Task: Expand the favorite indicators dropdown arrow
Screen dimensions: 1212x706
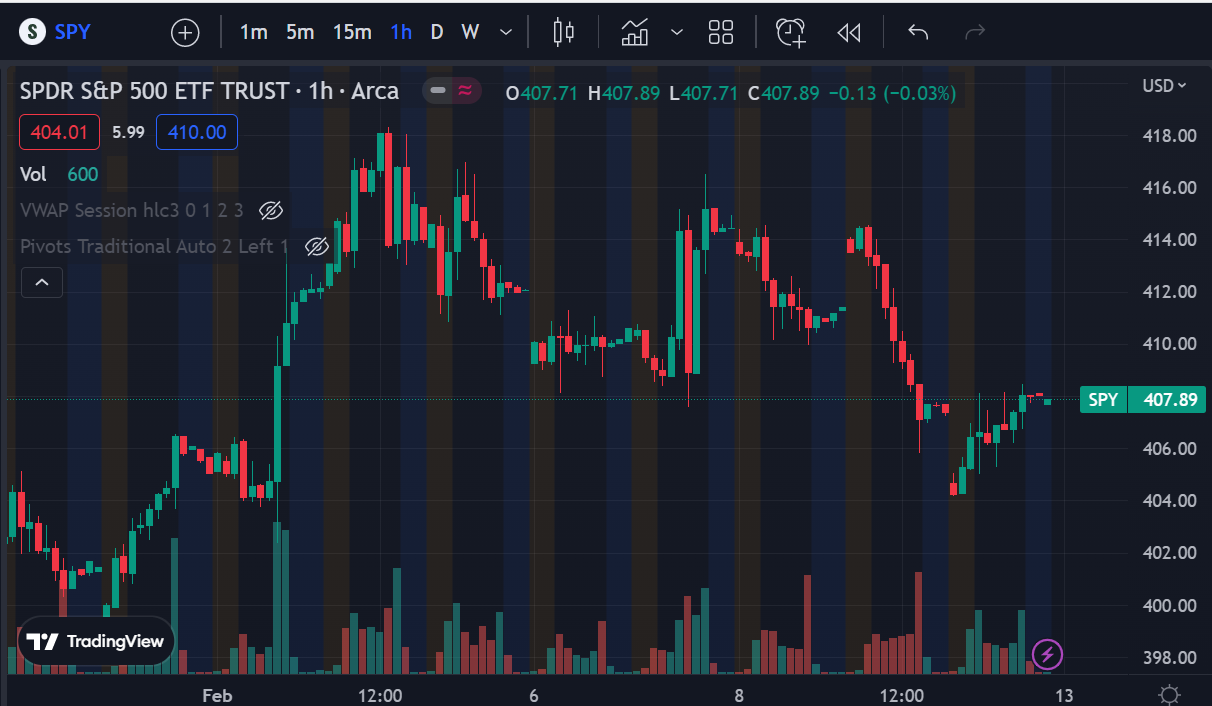Action: tap(677, 32)
